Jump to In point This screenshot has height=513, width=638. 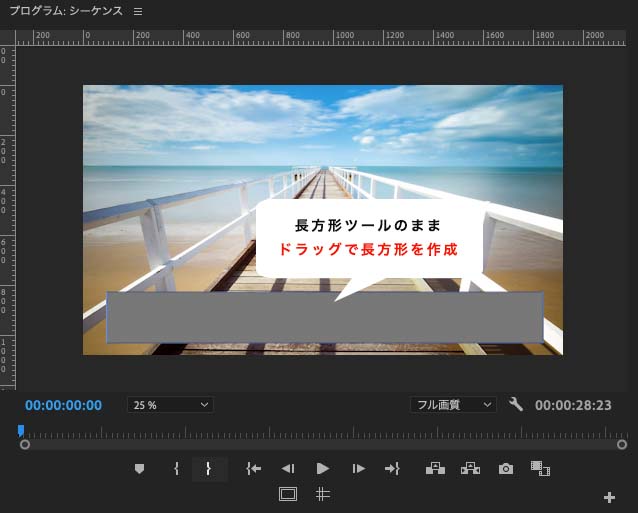(x=253, y=468)
